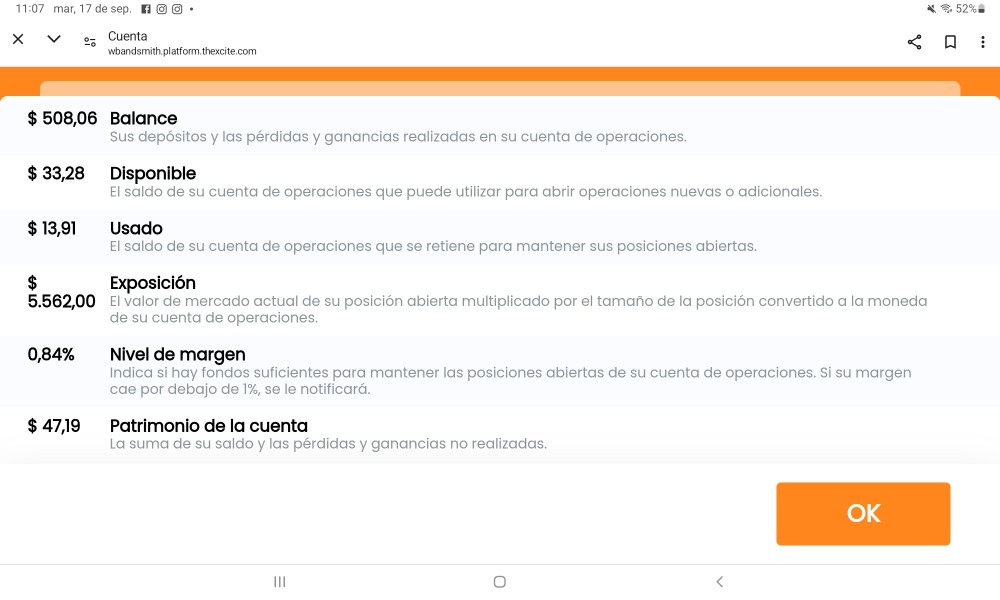Select the $ 33,28 available value

55,173
